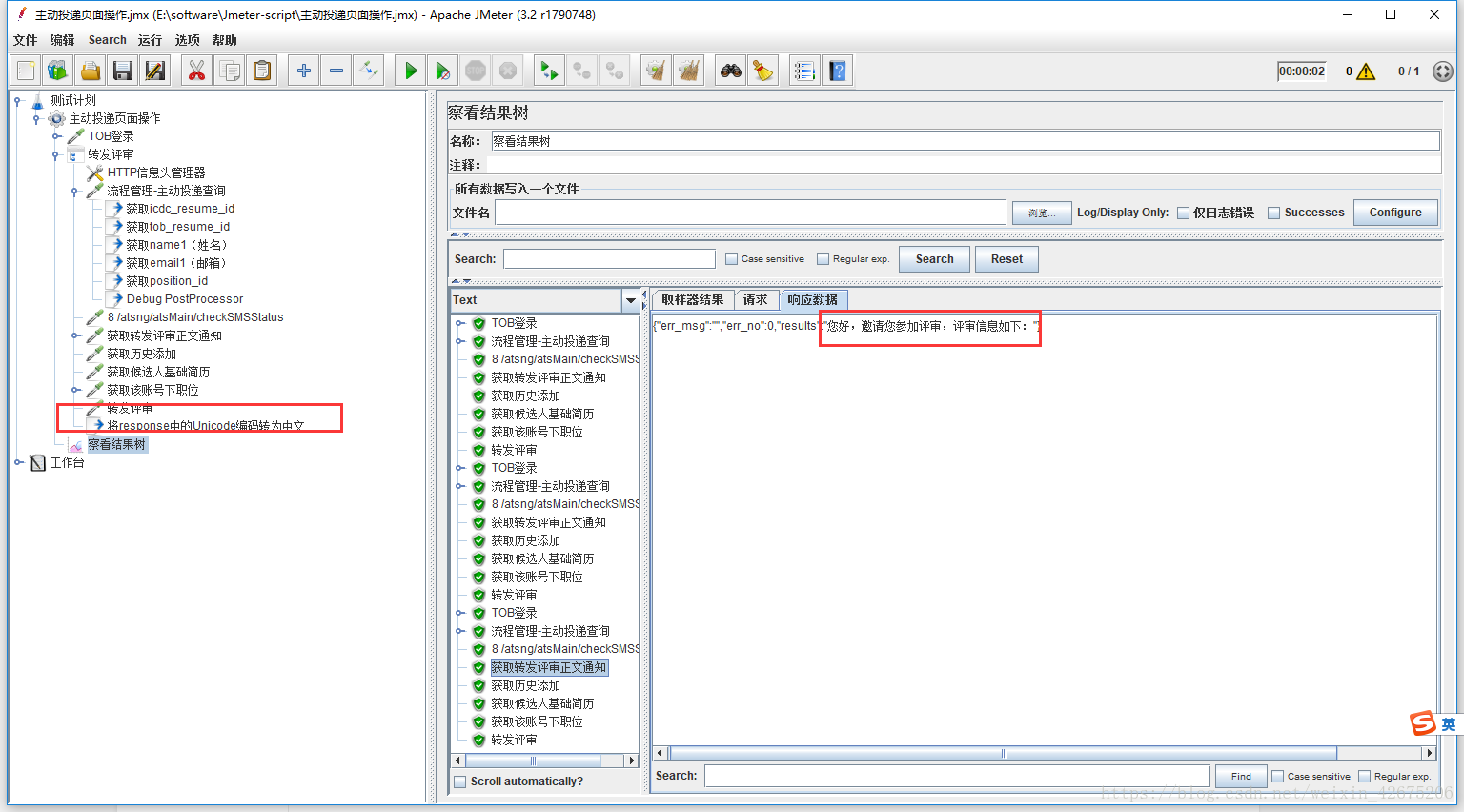Click the warning triangle error counter icon

click(1366, 71)
